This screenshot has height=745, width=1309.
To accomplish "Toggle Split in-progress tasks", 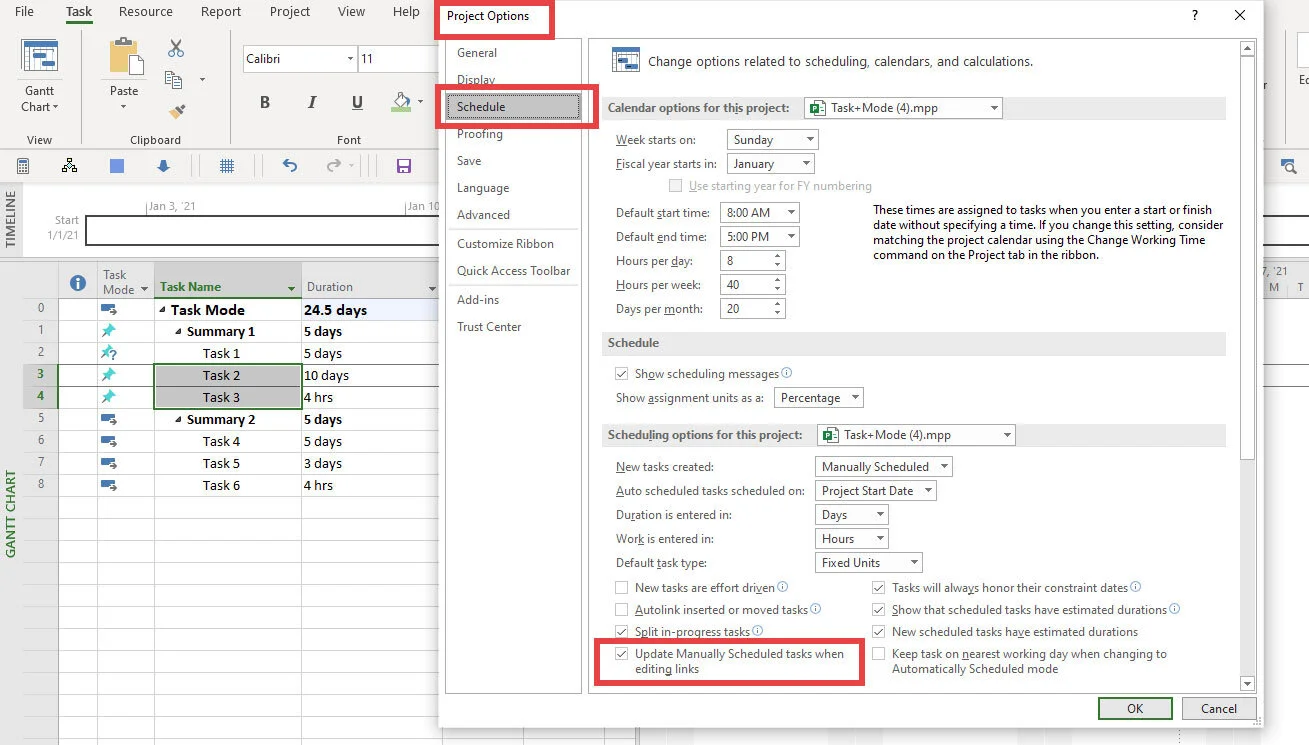I will point(622,632).
